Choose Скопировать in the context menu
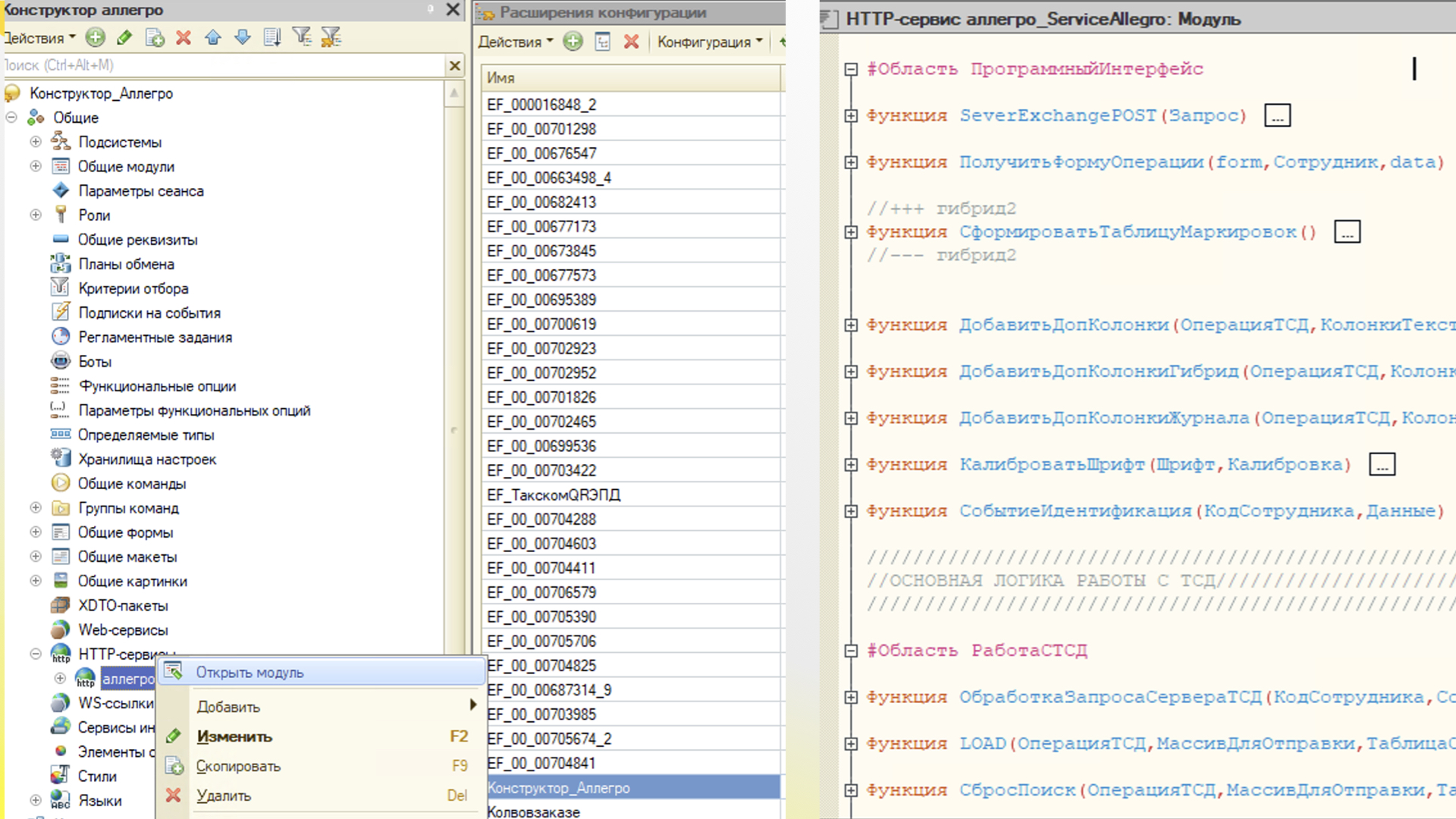The image size is (1456, 819). [322, 766]
